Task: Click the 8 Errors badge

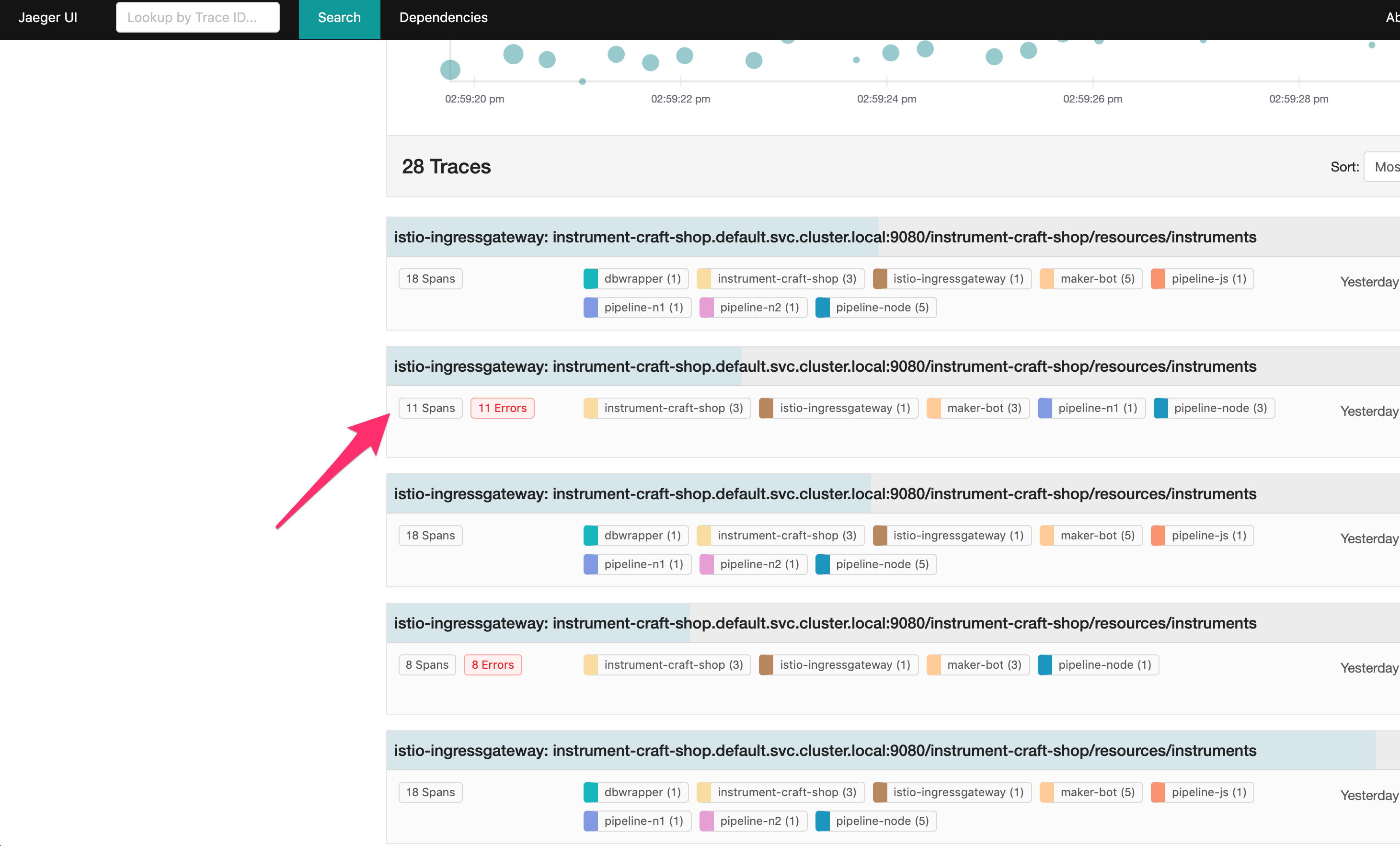Action: (x=492, y=665)
